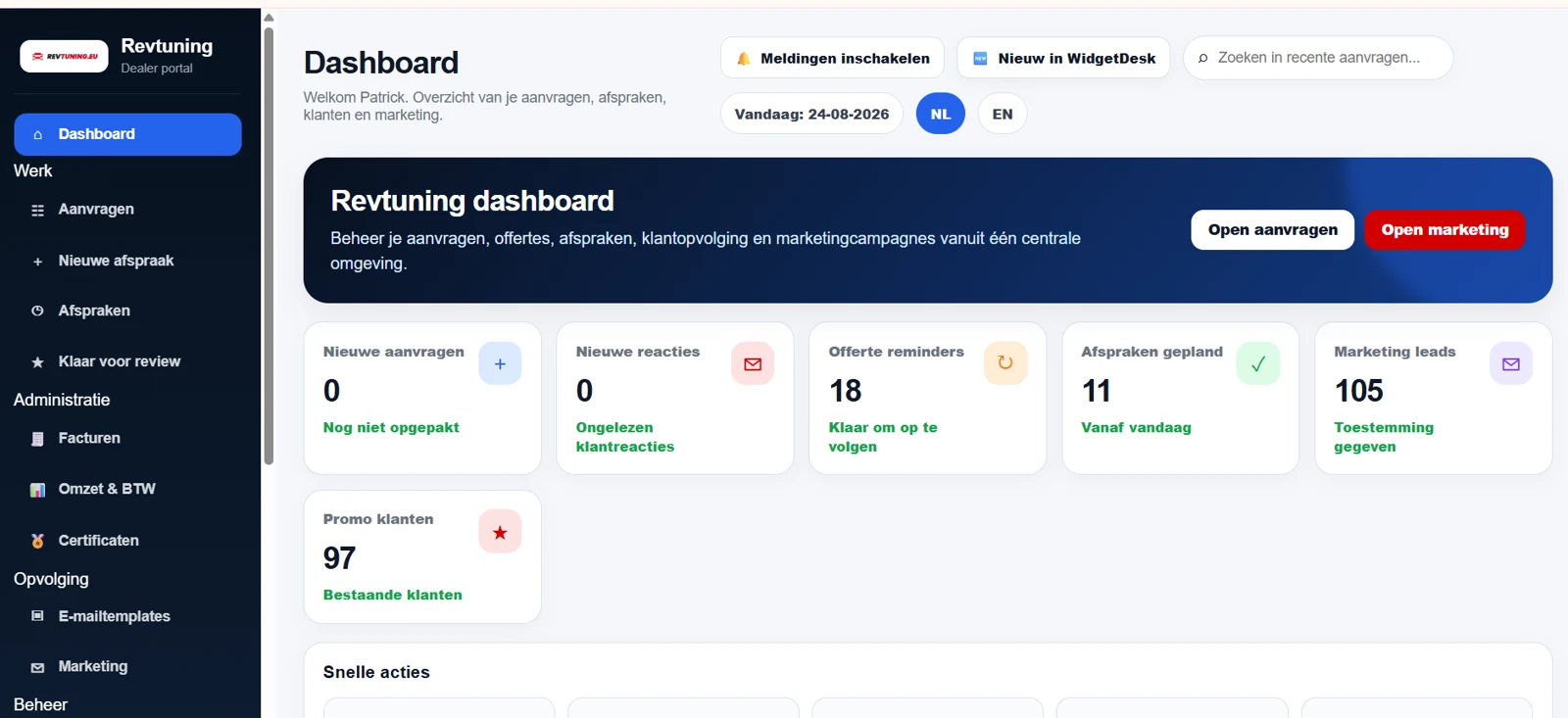The width and height of the screenshot is (1568, 718).
Task: Click the purple envelope icon on Marketing leads card
Action: point(1511,363)
